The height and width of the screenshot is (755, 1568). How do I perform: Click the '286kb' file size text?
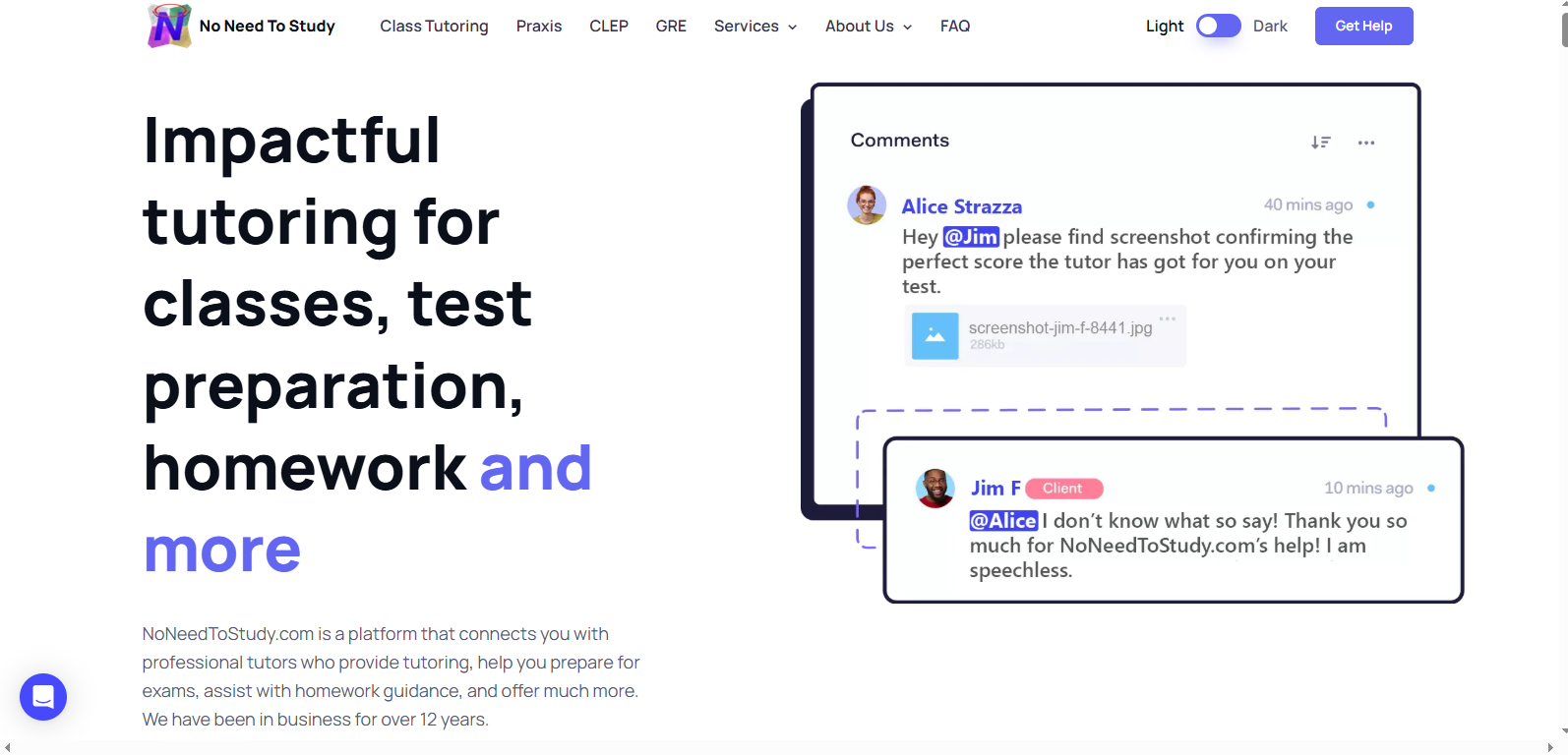pyautogui.click(x=987, y=345)
